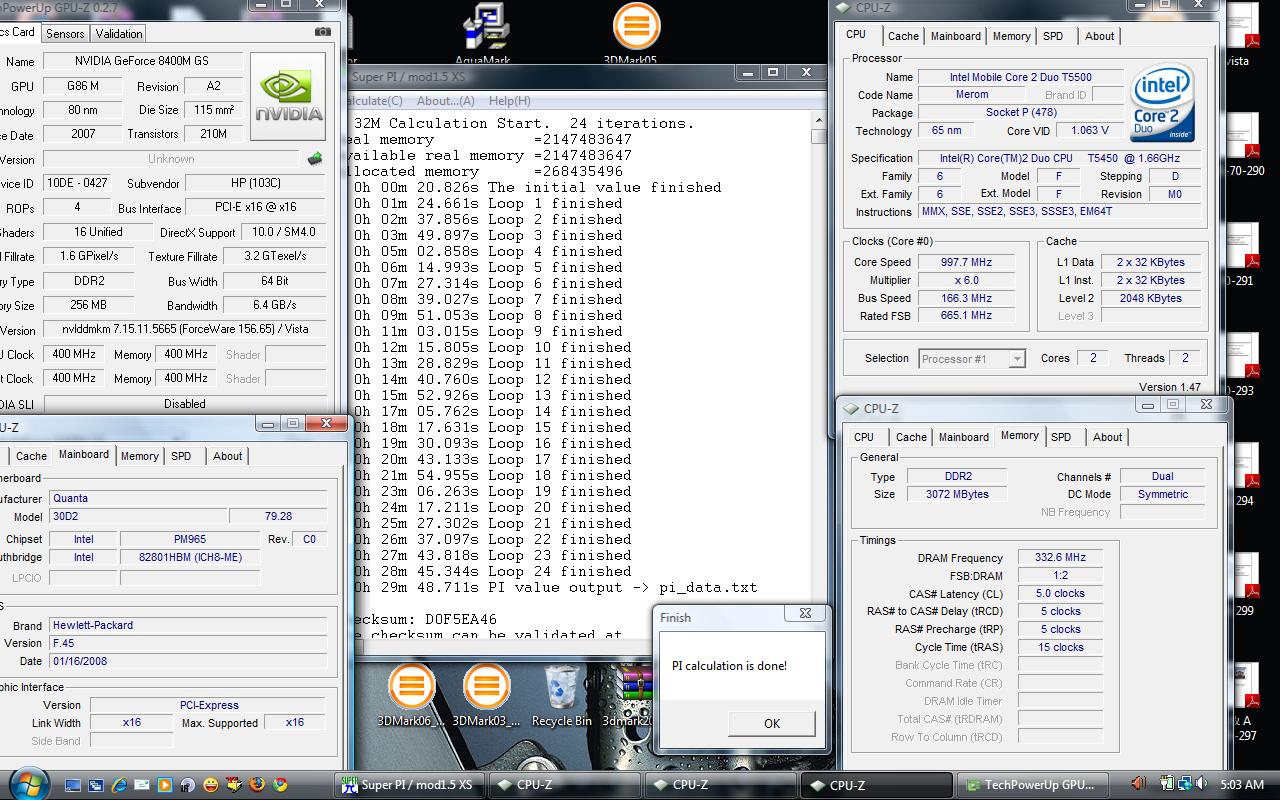This screenshot has width=1280, height=800.
Task: Open Cache tab in top CPU-Z window
Action: (x=903, y=36)
